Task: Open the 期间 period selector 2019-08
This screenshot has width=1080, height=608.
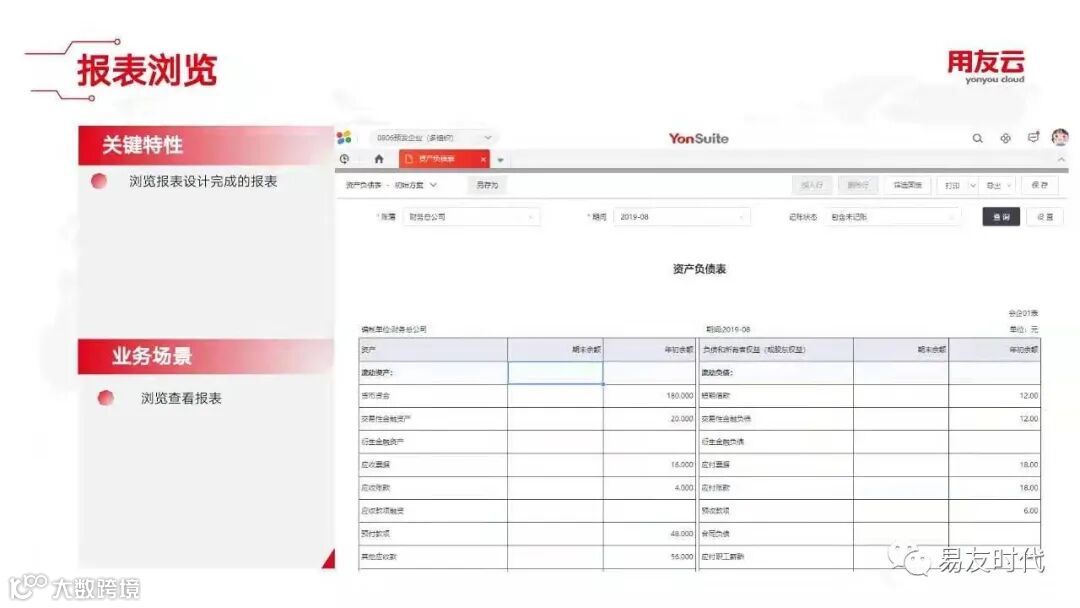Action: click(x=681, y=217)
